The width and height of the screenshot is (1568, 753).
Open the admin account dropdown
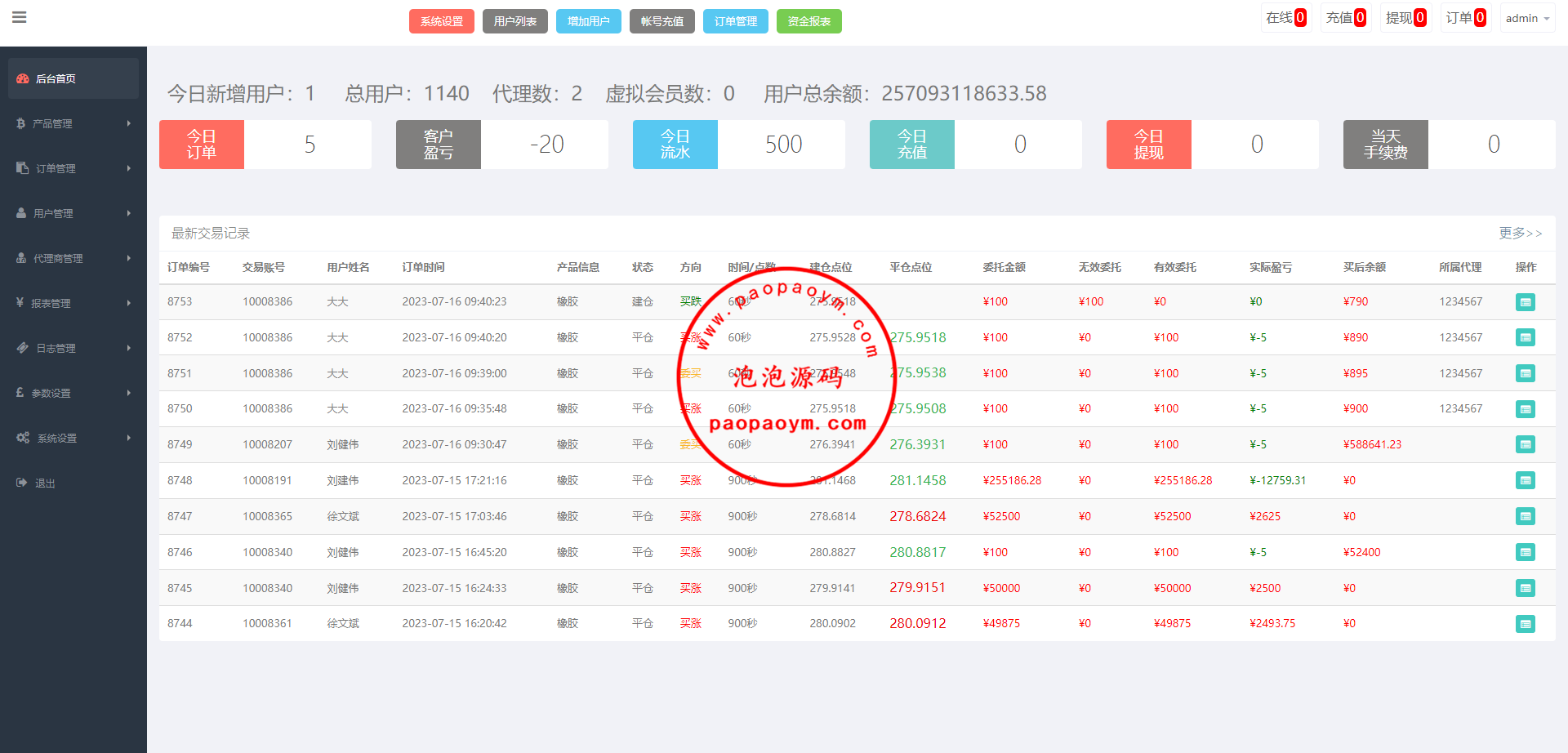click(x=1527, y=18)
